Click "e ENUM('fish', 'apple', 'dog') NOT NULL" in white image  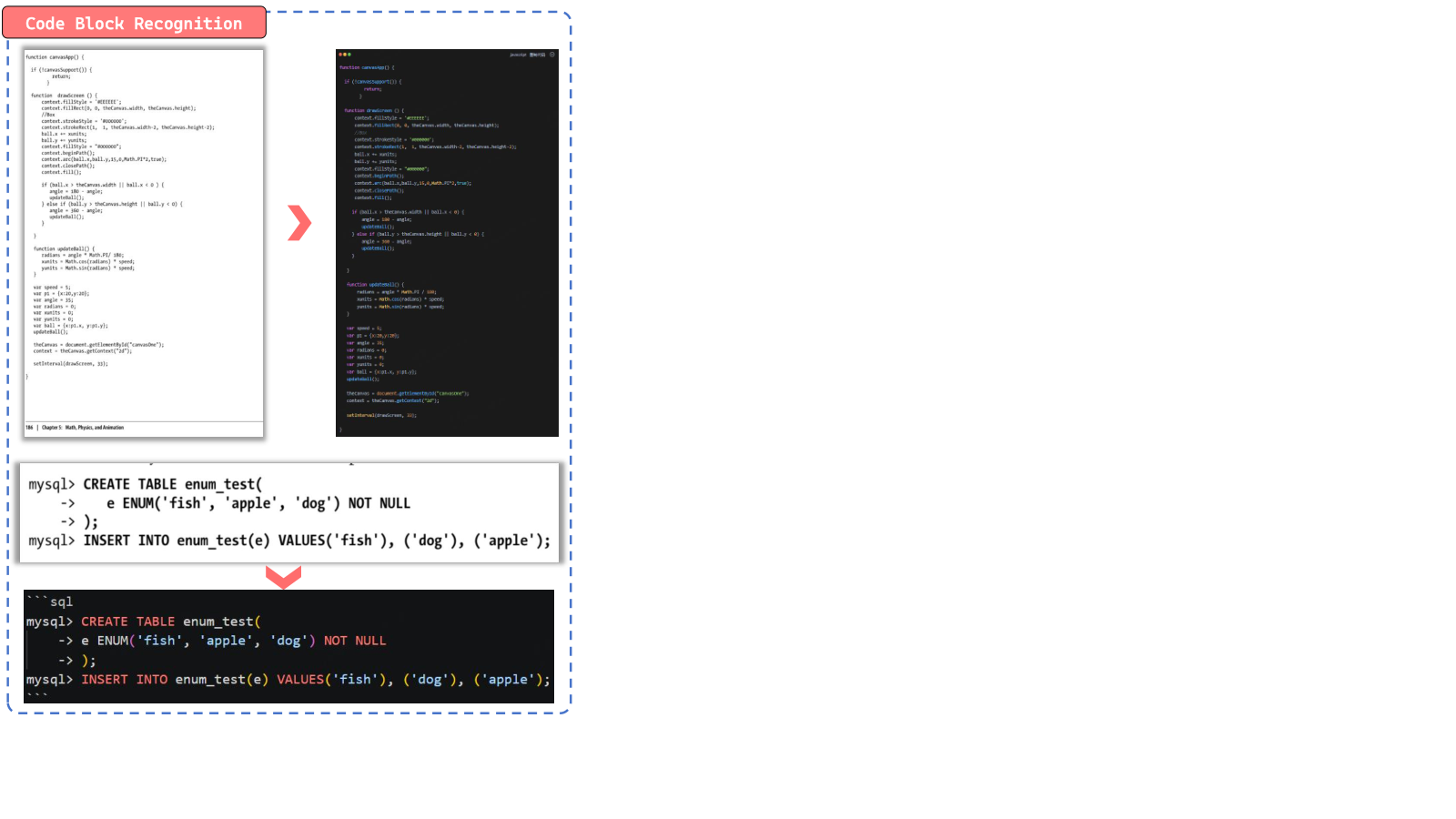tap(258, 503)
